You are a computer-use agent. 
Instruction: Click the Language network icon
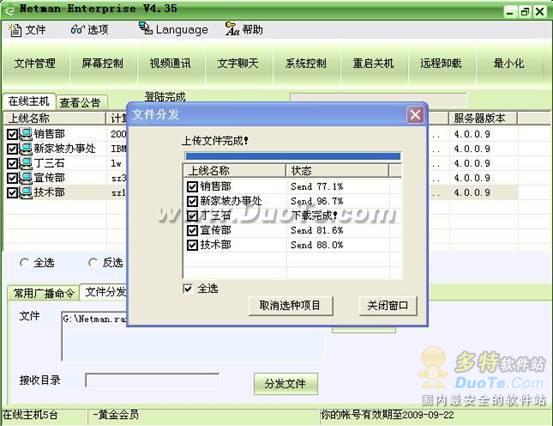click(145, 29)
